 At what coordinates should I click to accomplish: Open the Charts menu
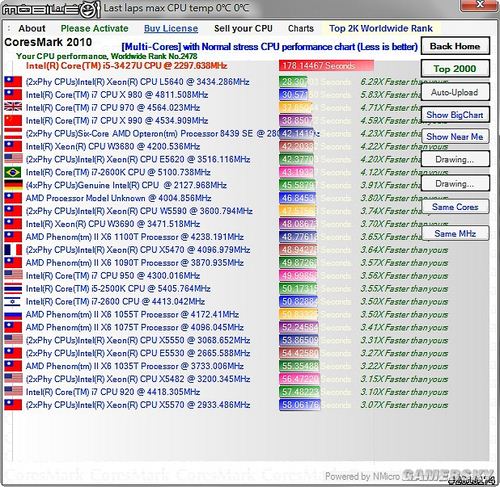click(301, 29)
